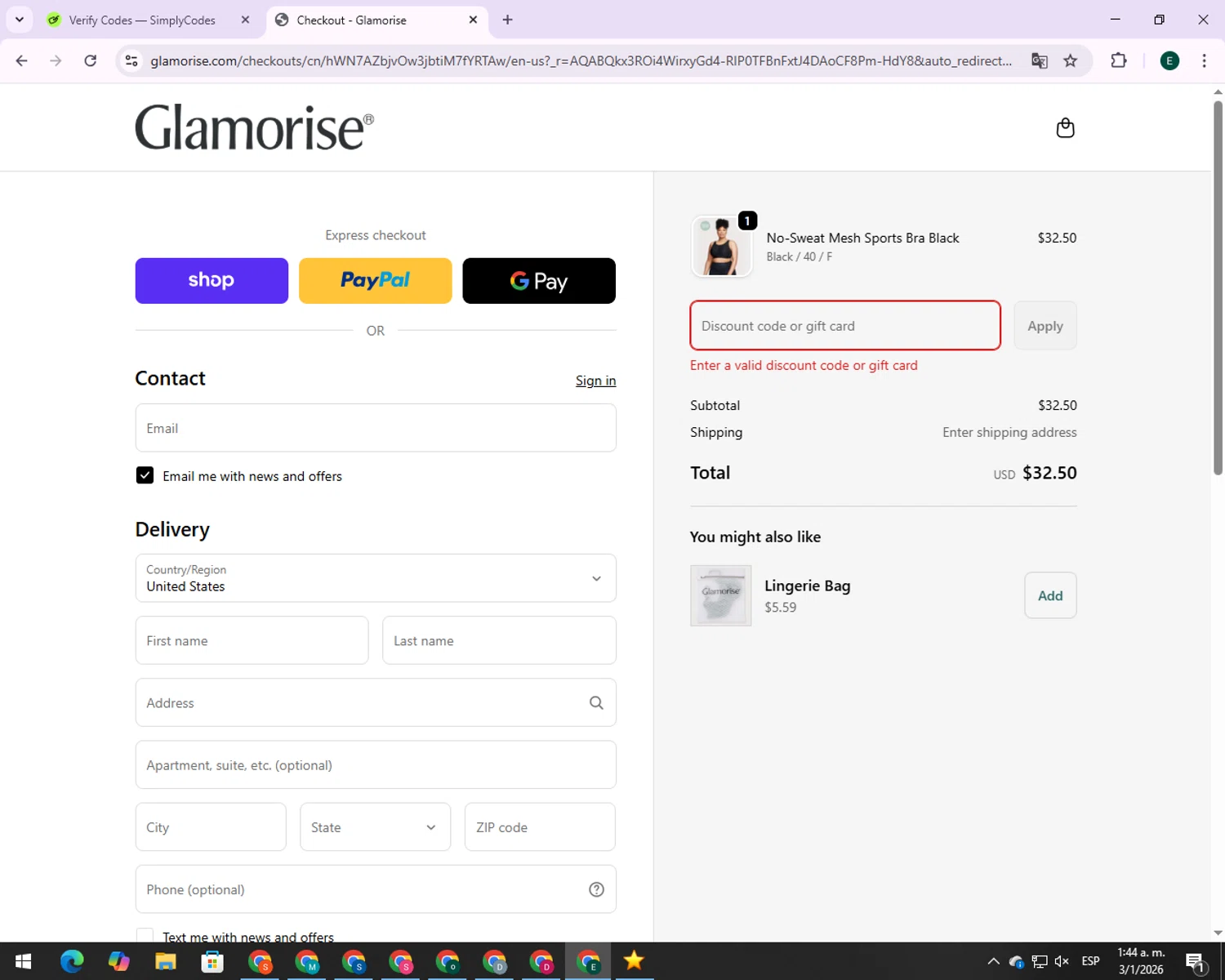Pay with the Shop express button
The image size is (1225, 980).
[x=212, y=281]
